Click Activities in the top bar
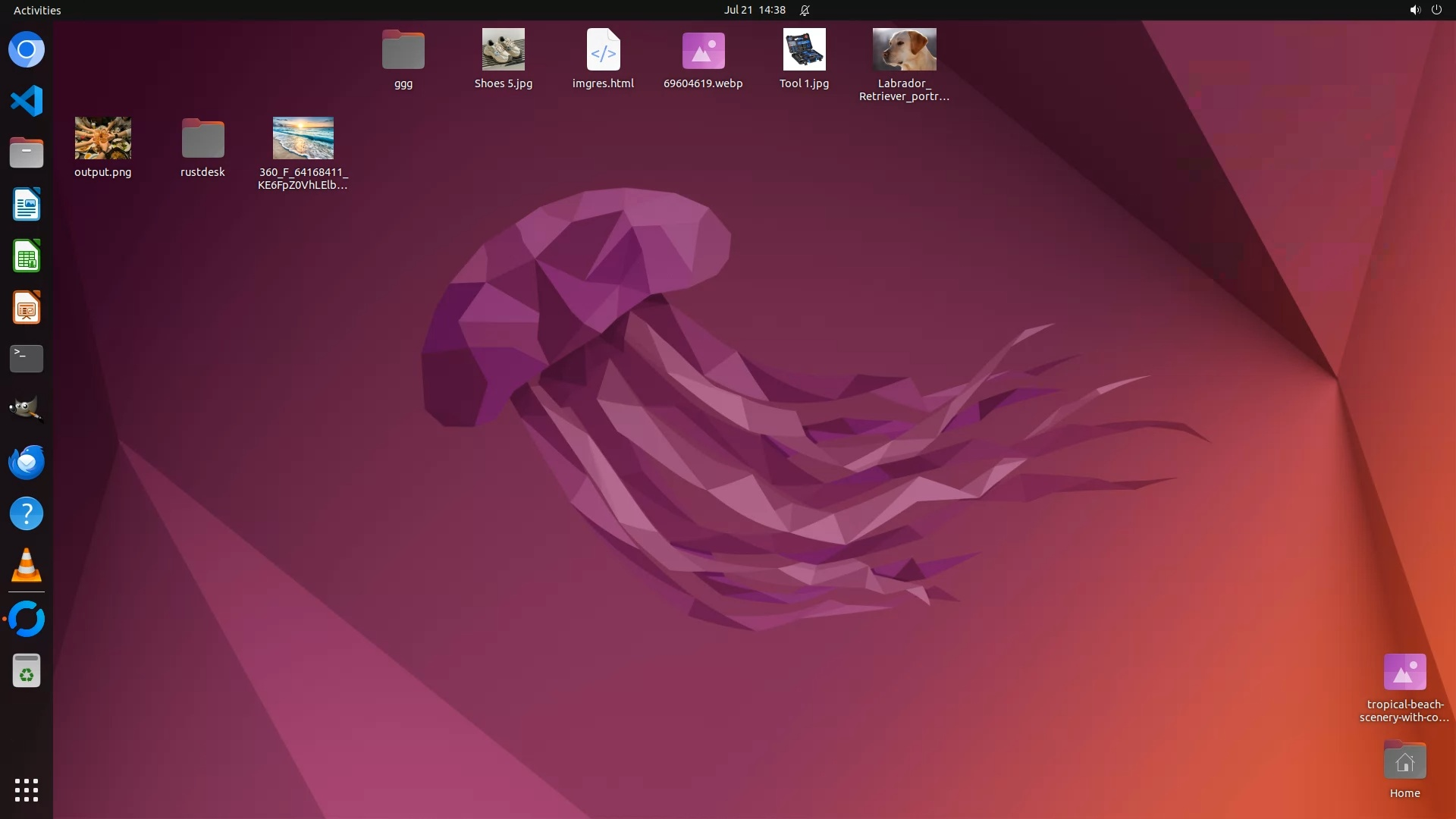Image resolution: width=1456 pixels, height=819 pixels. pyautogui.click(x=37, y=10)
